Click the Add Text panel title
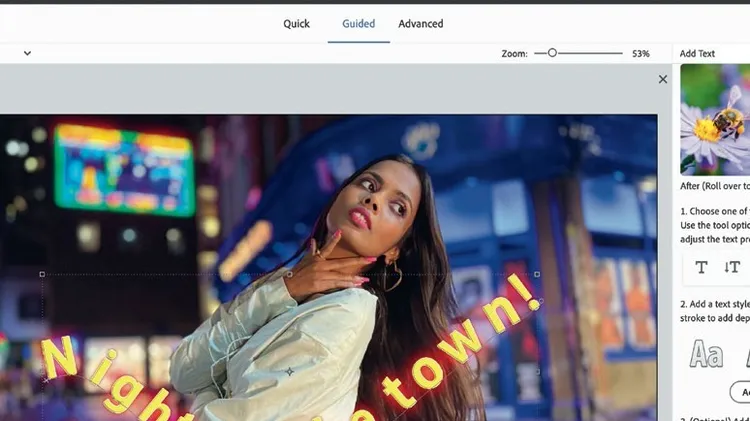This screenshot has width=750, height=421. [697, 54]
